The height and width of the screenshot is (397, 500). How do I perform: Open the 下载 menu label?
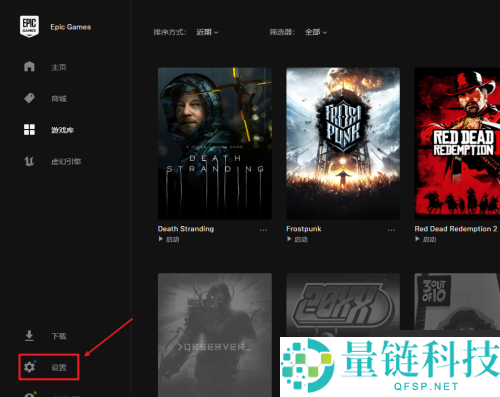59,336
